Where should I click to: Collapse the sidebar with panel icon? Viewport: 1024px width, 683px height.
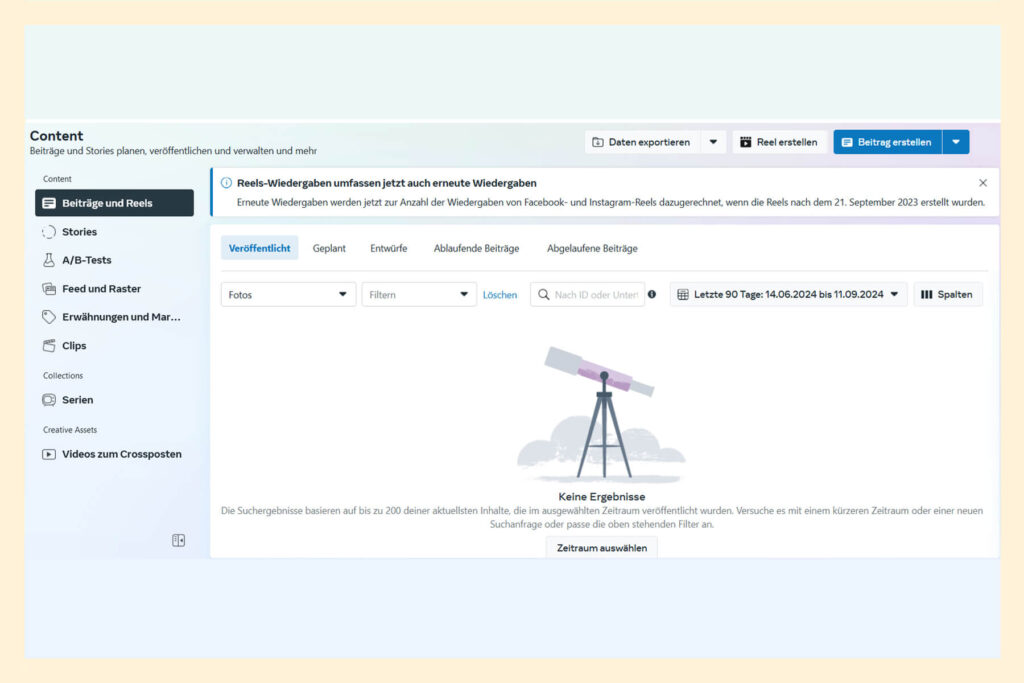[x=178, y=540]
